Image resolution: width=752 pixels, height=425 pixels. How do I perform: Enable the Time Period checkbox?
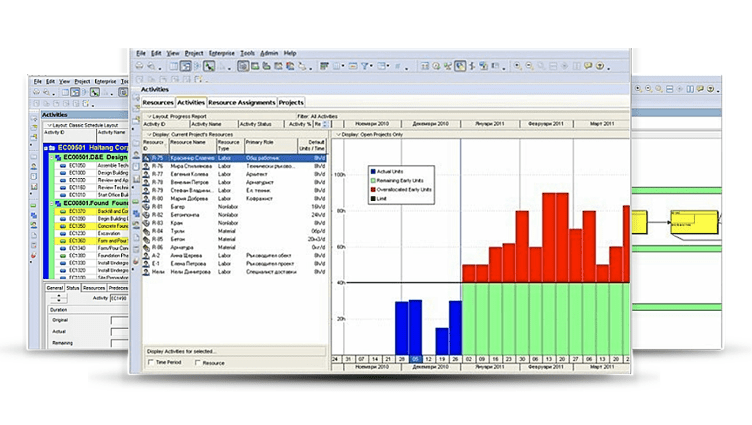pyautogui.click(x=150, y=363)
